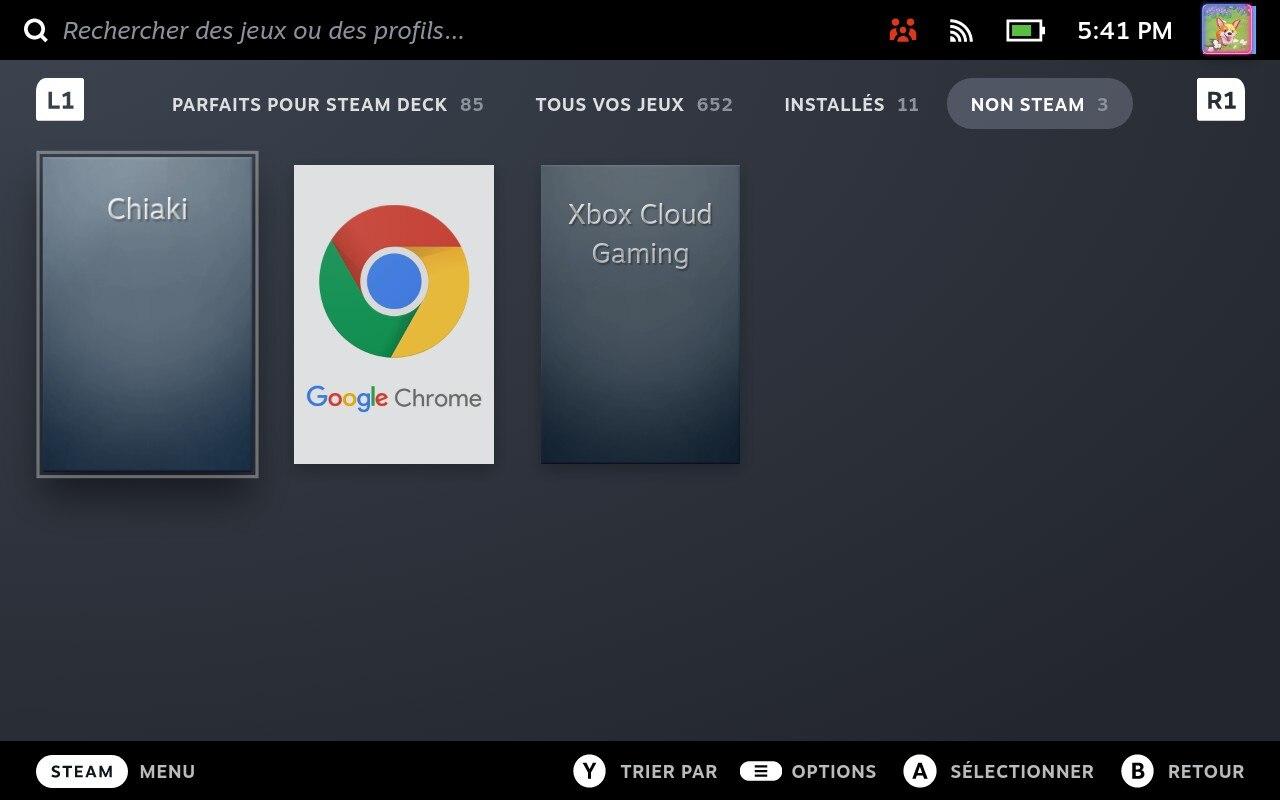Select the Non Steam tab

point(1039,104)
